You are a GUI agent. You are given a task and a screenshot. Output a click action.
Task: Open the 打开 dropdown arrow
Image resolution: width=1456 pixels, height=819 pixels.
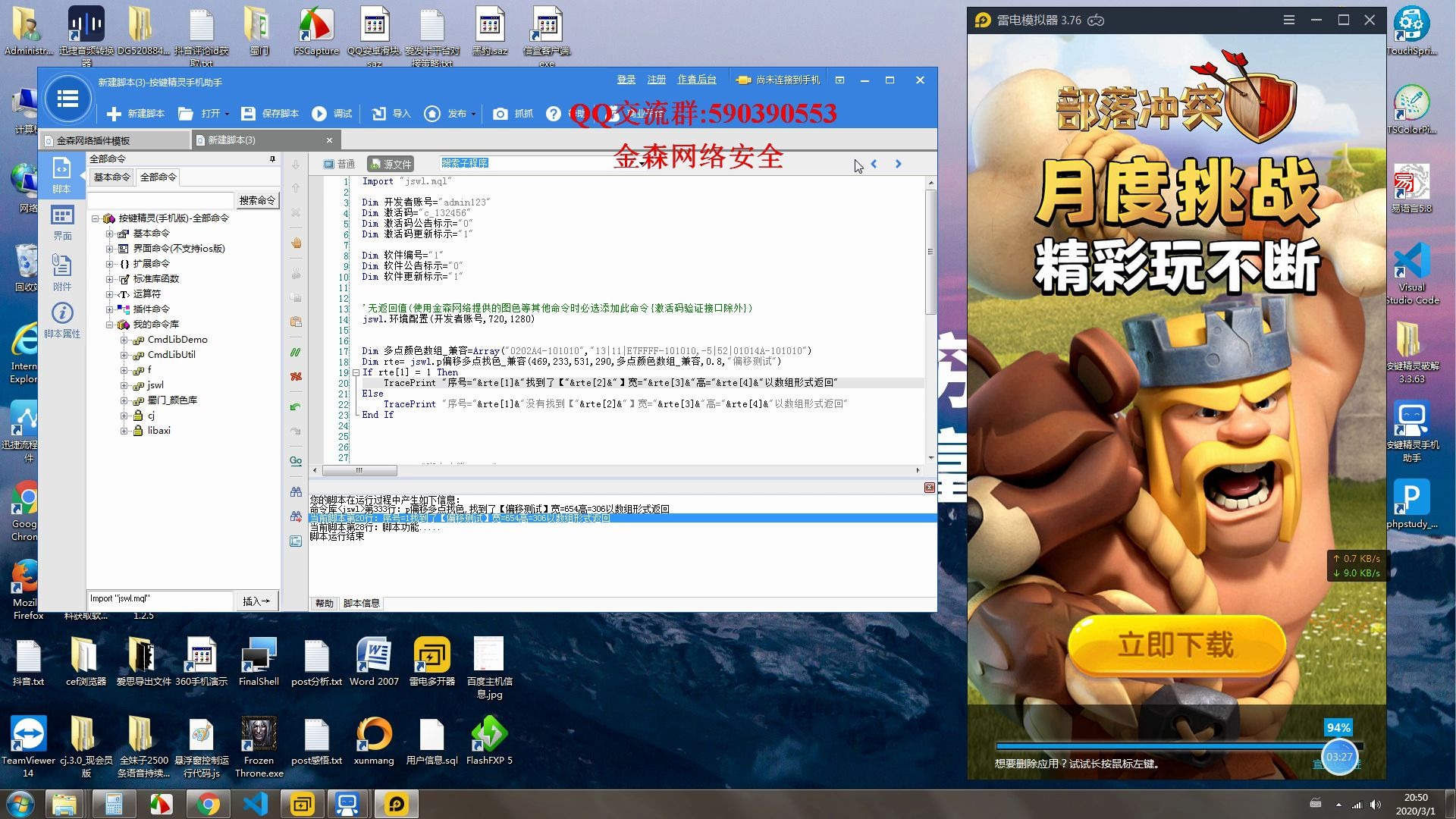(227, 115)
